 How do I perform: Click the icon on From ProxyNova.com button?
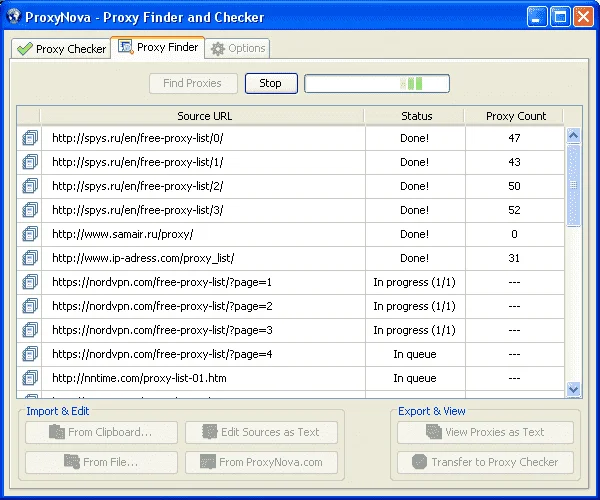(208, 462)
